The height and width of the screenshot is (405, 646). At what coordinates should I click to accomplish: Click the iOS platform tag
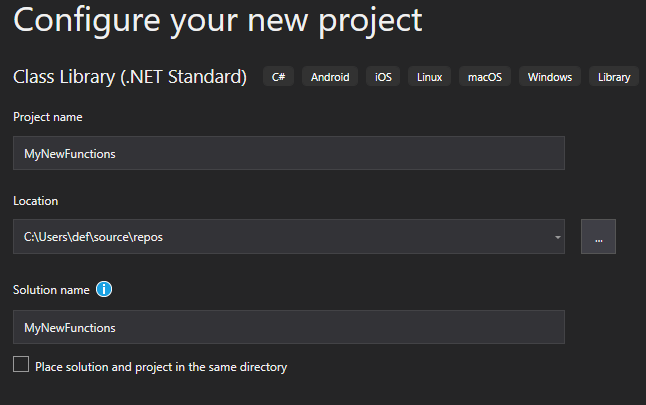(383, 77)
